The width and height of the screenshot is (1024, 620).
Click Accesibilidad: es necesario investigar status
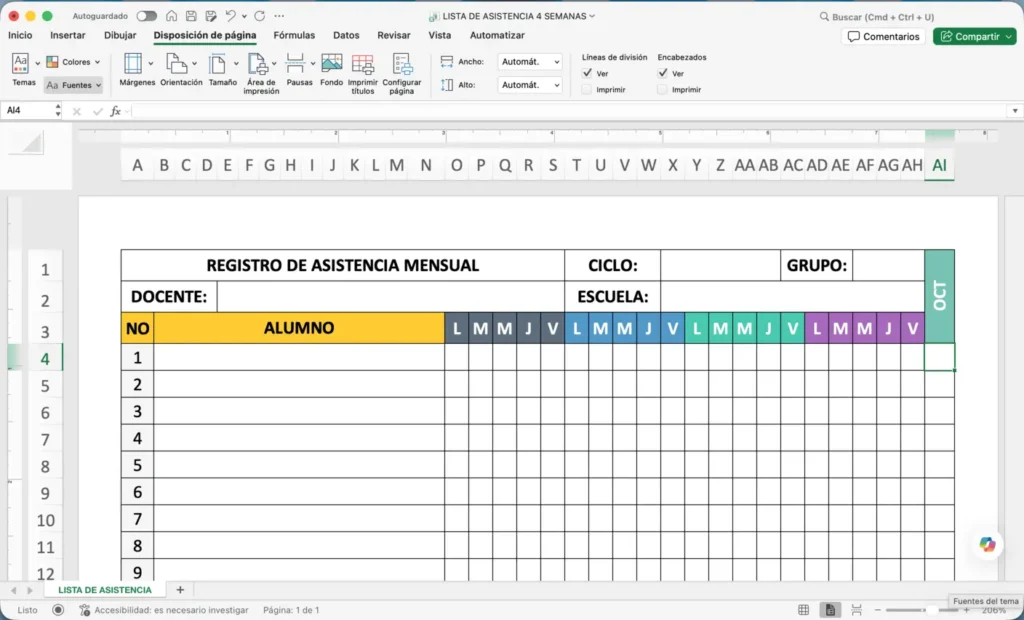[165, 610]
